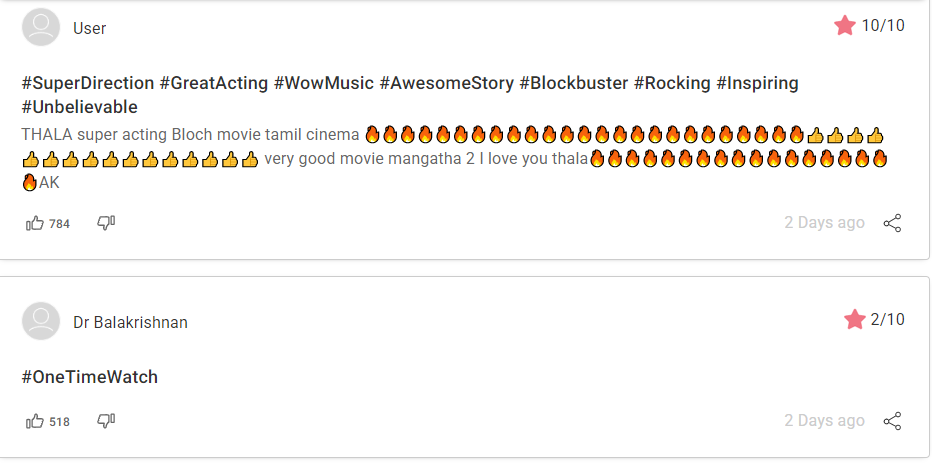Viewport: 932px width, 467px height.
Task: Open the #OneTimeWatch hashtag
Action: tap(90, 377)
